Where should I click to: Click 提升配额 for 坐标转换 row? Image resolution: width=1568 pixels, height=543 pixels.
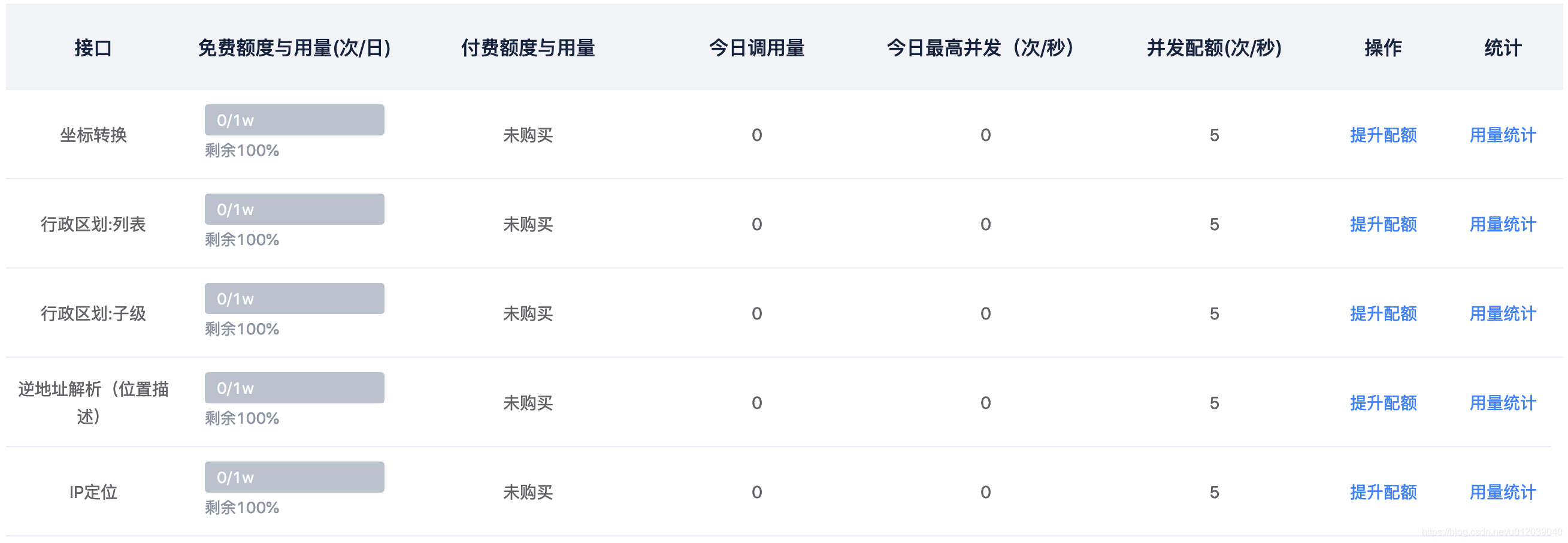(1383, 135)
